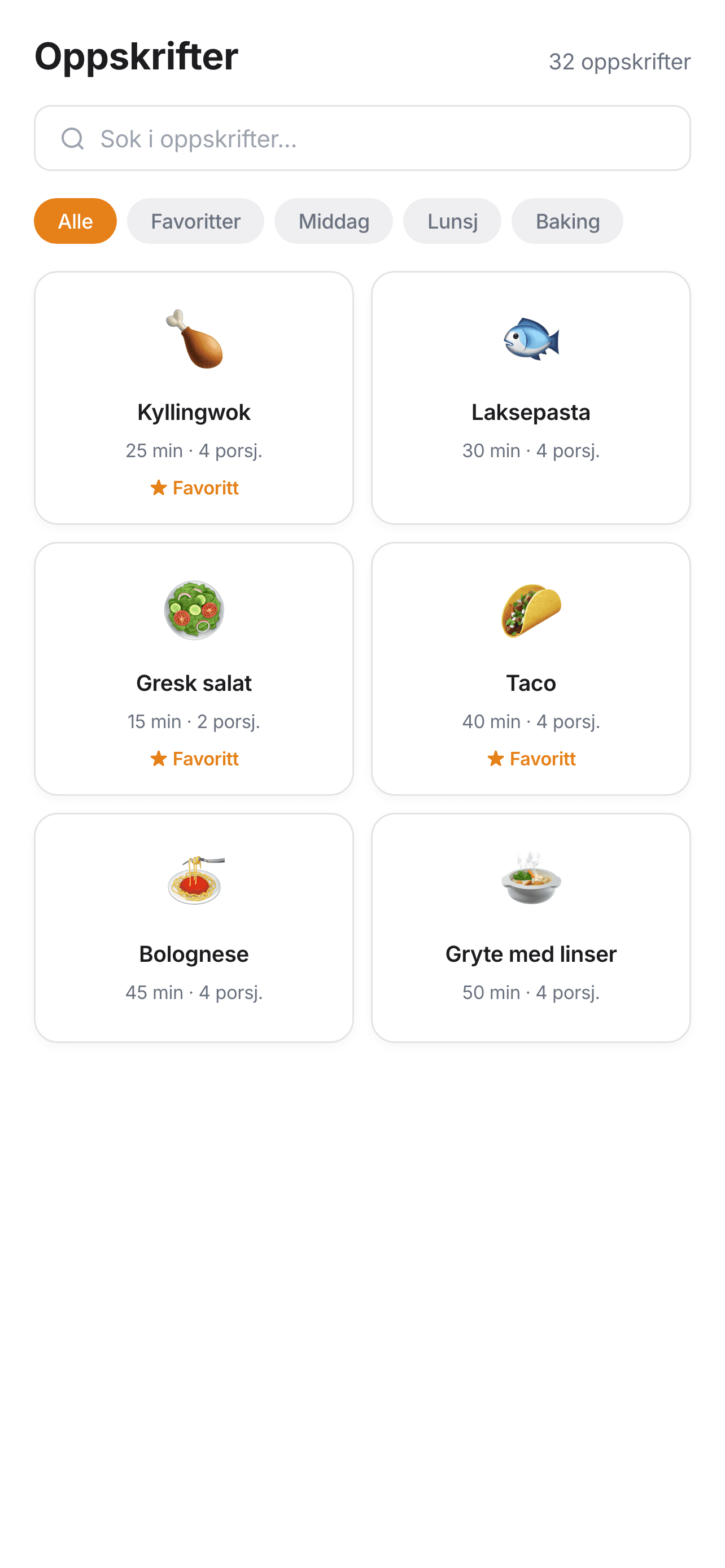Switch to the Favoritter filter
The height and width of the screenshot is (1568, 725).
[195, 221]
